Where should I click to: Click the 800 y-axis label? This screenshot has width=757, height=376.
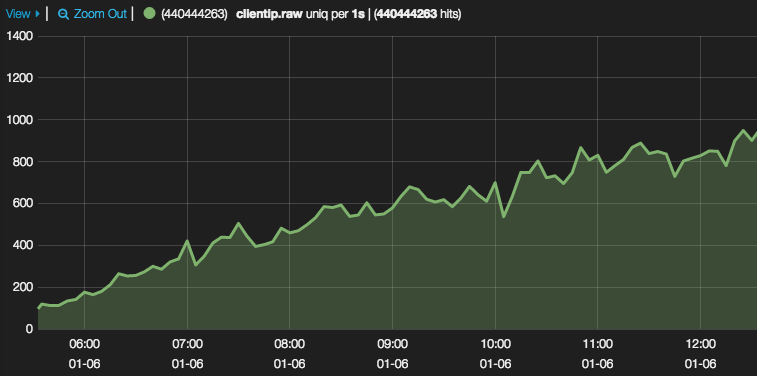point(23,162)
